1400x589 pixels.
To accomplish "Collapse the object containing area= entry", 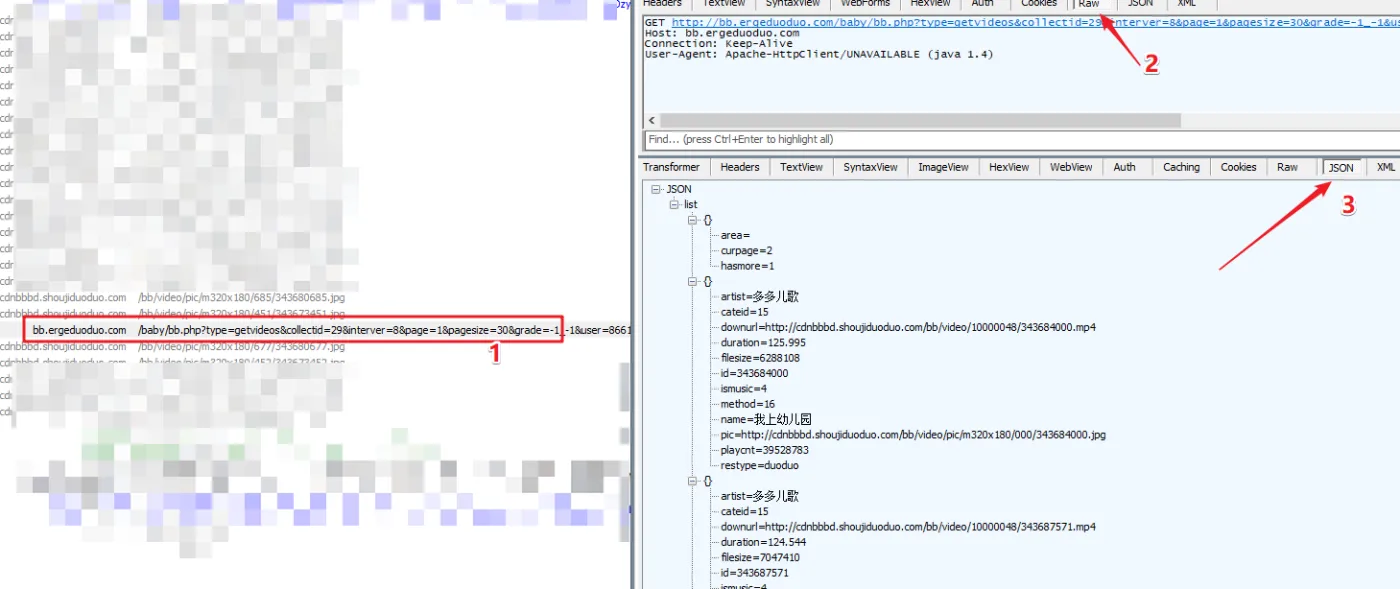I will tap(692, 220).
